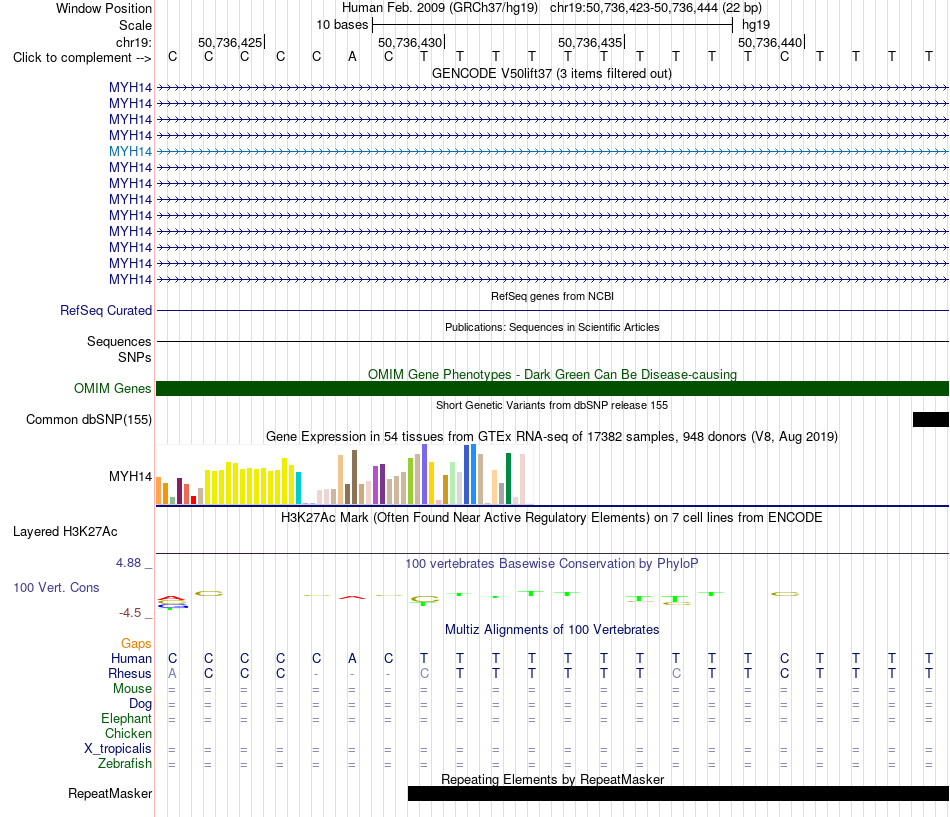Click 'Short Genetic Variants from dbSNP' title
This screenshot has height=817, width=950.
pos(552,405)
